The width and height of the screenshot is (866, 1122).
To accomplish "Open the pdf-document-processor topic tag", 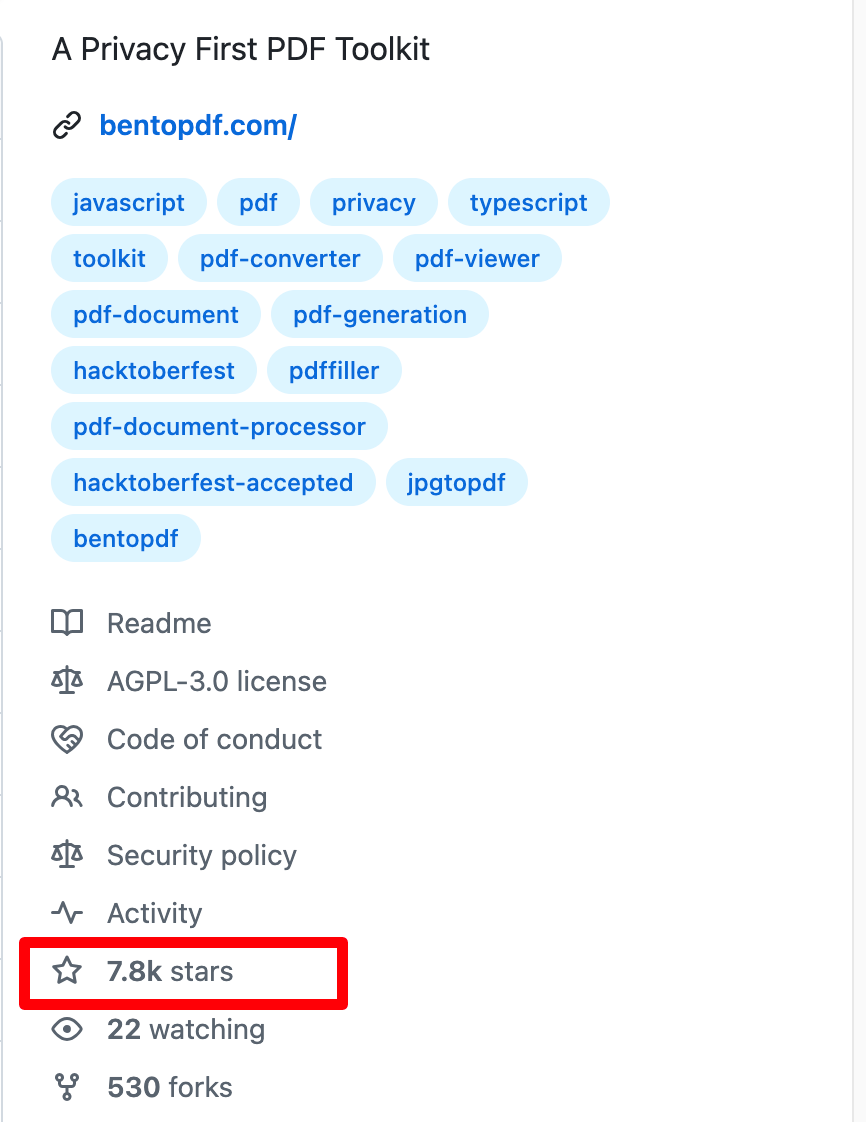I will 219,427.
